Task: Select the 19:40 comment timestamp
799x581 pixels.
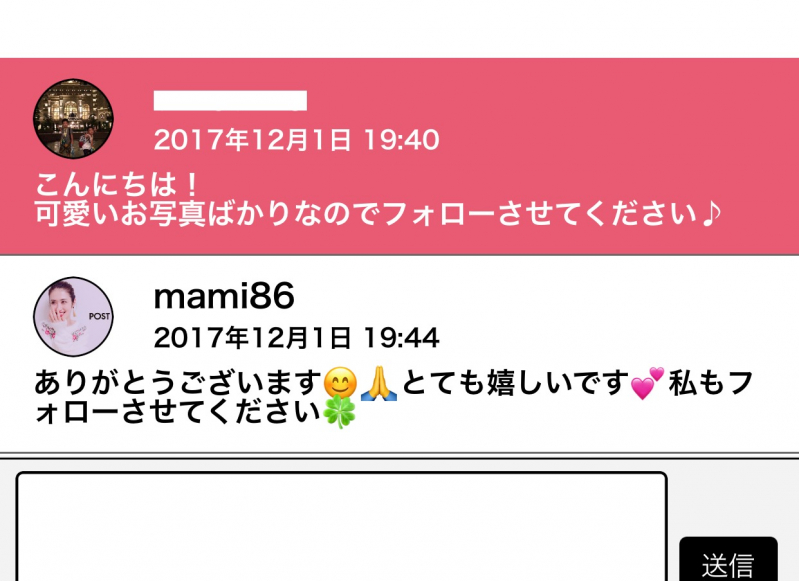Action: [x=296, y=140]
